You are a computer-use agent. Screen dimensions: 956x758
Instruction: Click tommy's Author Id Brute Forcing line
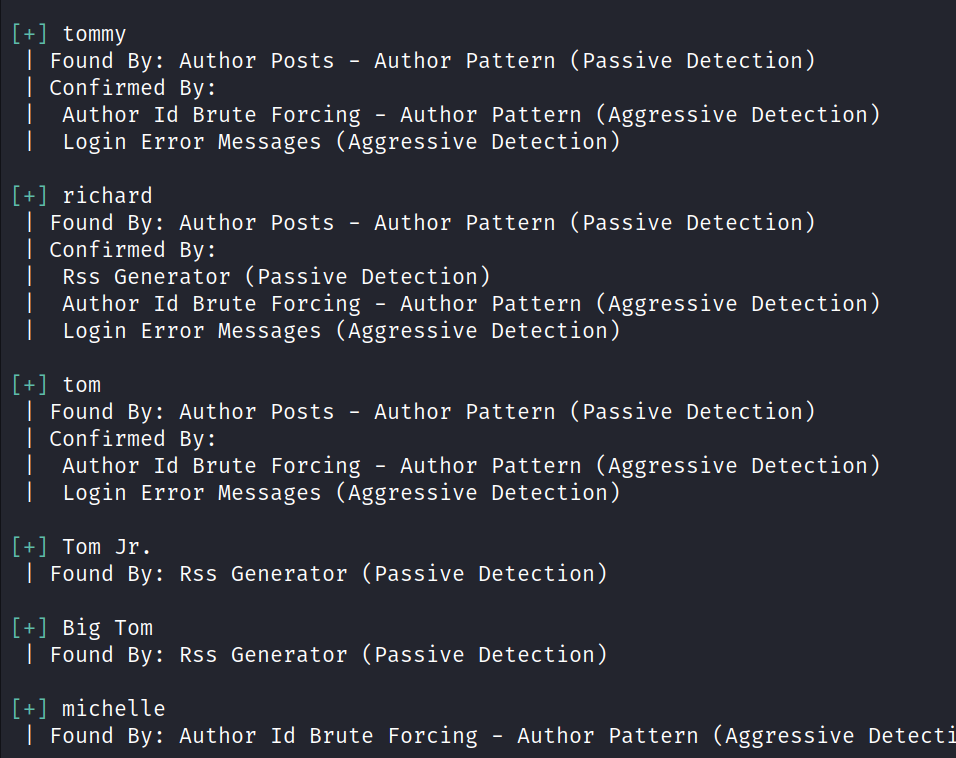tap(471, 115)
